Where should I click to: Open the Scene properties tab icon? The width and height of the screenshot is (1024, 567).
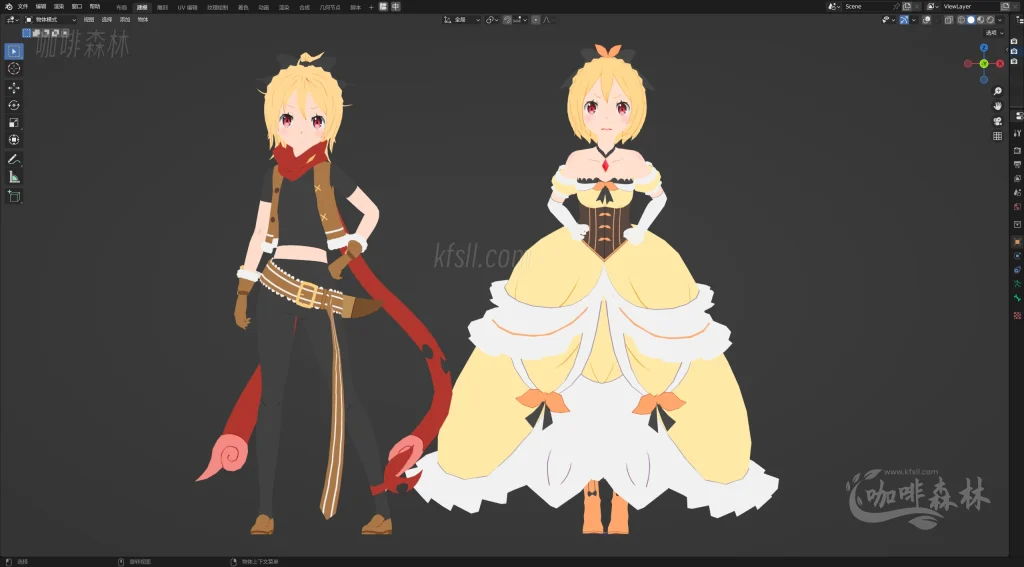tap(1017, 193)
